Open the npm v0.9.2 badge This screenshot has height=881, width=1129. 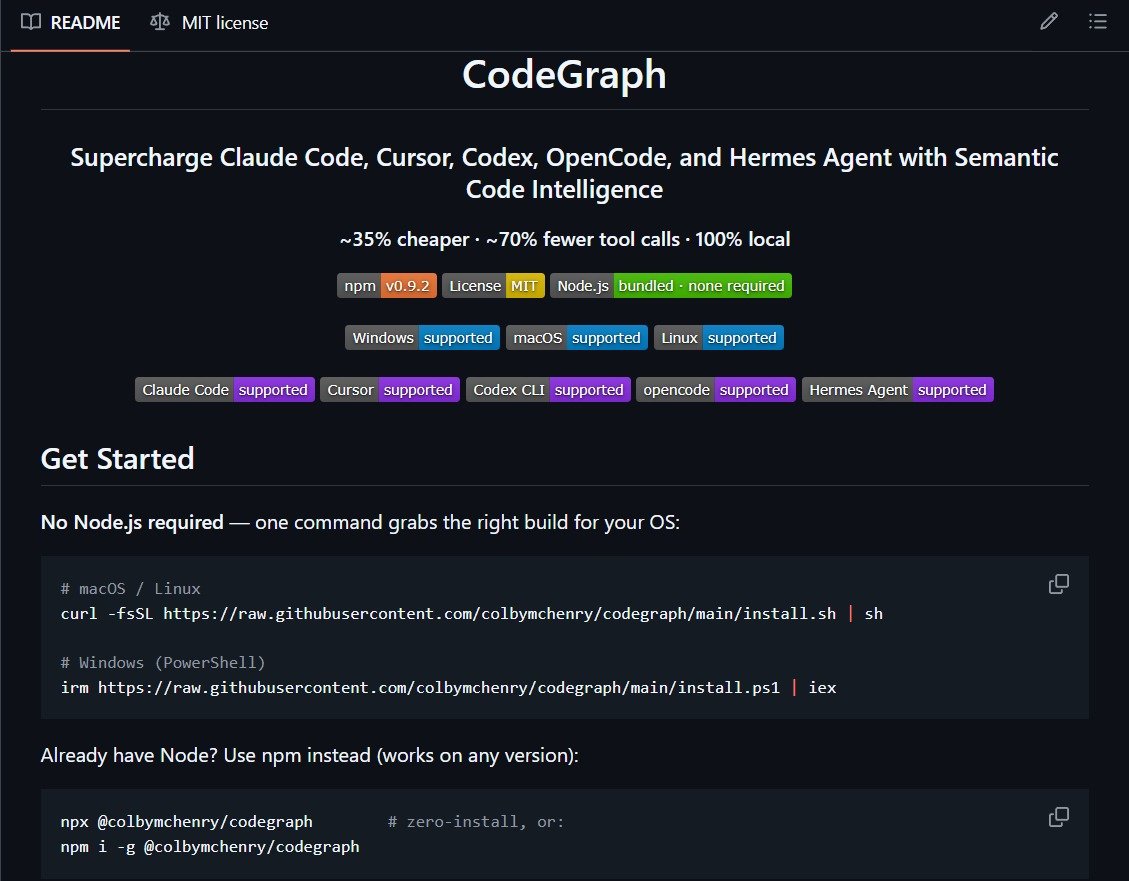pos(387,286)
